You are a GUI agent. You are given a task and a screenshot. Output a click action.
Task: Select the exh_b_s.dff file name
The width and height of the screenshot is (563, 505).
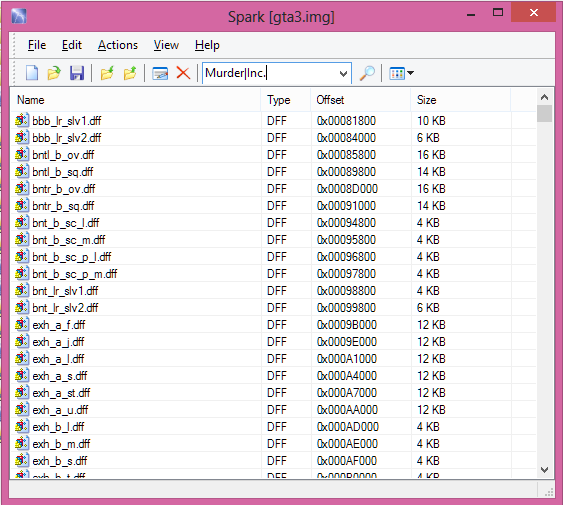tap(60, 461)
